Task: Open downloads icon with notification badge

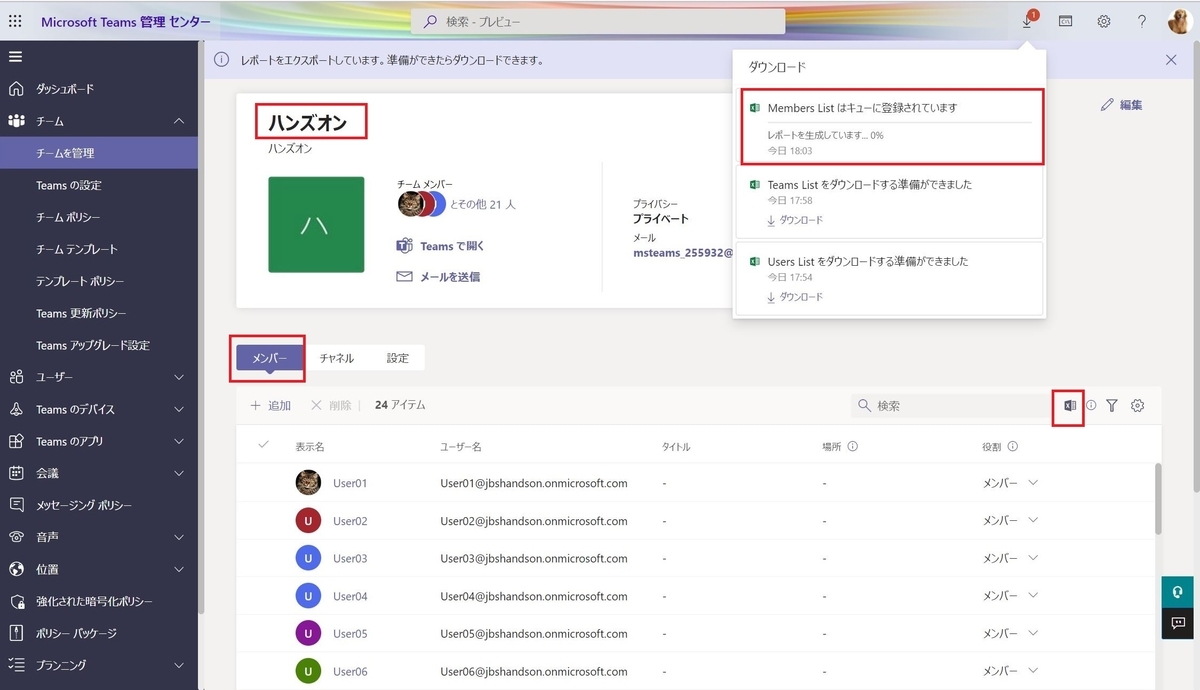Action: [1029, 20]
